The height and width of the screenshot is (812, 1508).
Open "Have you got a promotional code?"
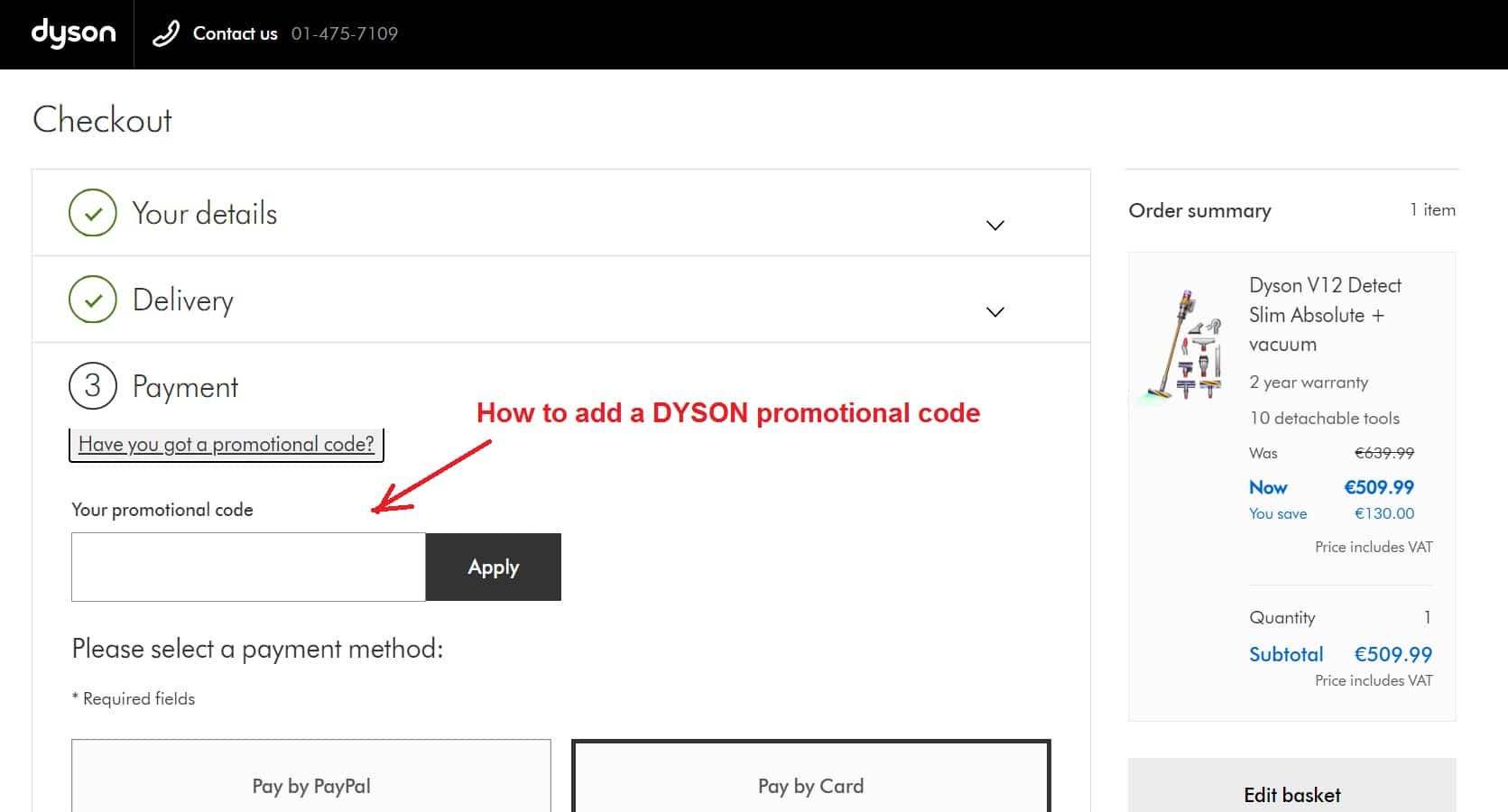coord(226,444)
